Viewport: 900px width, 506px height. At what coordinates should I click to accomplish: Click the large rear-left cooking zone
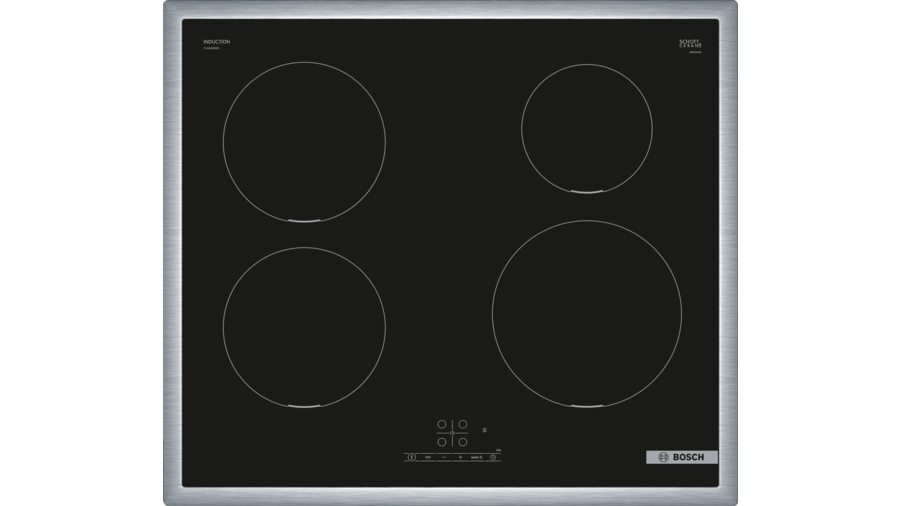click(304, 140)
